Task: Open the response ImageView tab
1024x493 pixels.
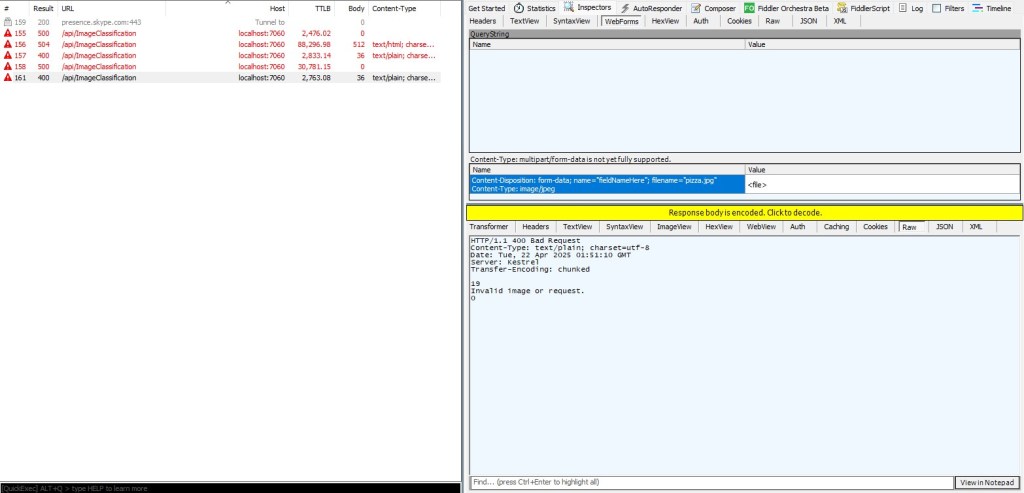Action: (x=673, y=227)
